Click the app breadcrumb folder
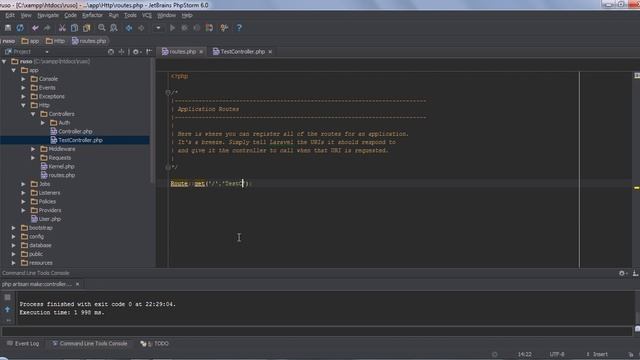Viewport: 640px width, 360px height. (x=30, y=41)
